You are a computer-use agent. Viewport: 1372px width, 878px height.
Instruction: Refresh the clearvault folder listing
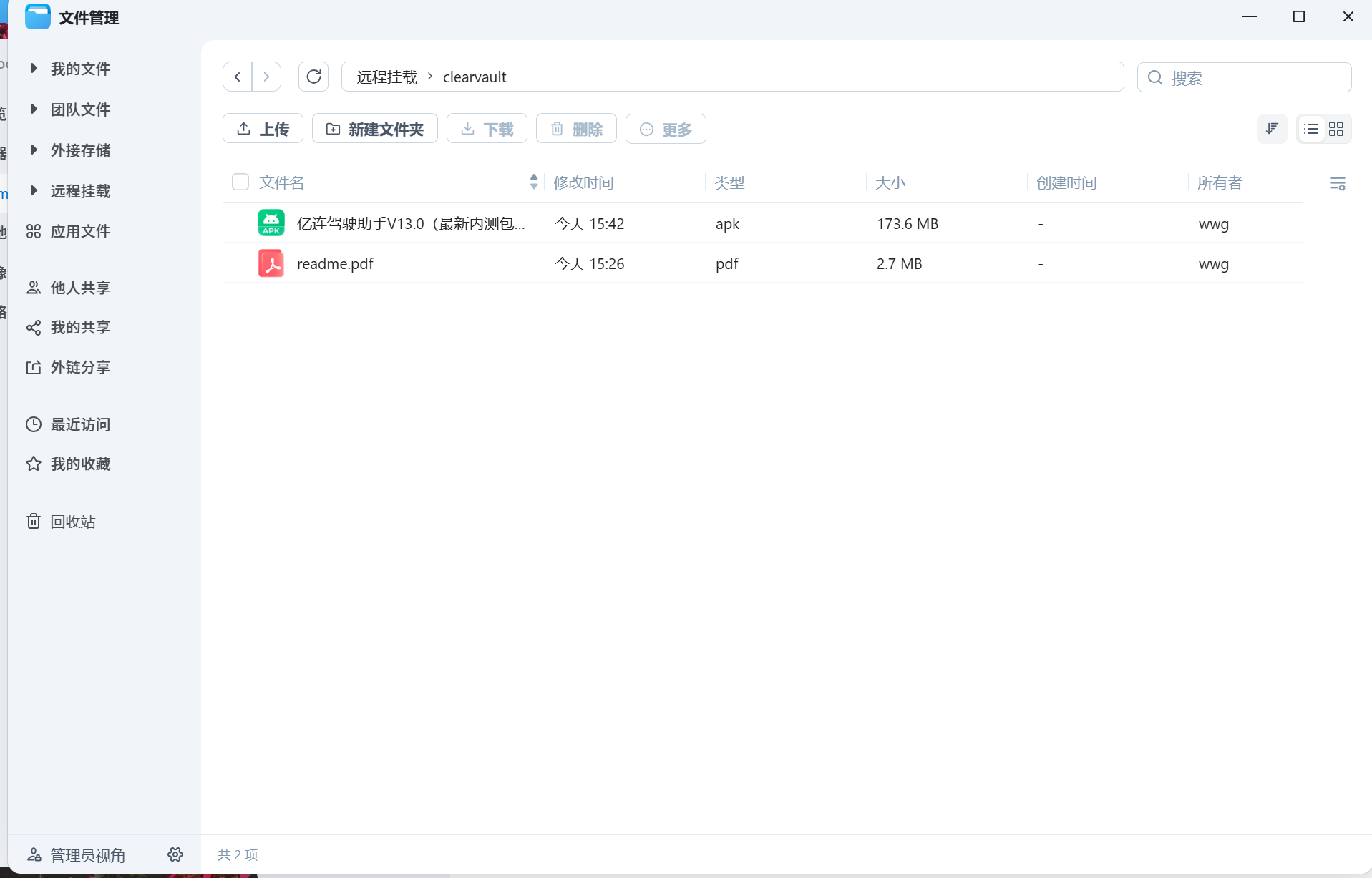[313, 77]
